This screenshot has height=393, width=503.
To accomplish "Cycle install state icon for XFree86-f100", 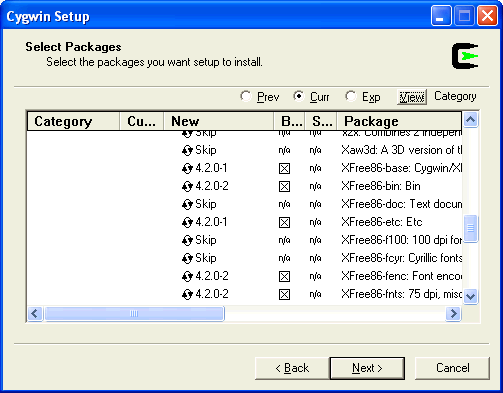I will pyautogui.click(x=187, y=241).
